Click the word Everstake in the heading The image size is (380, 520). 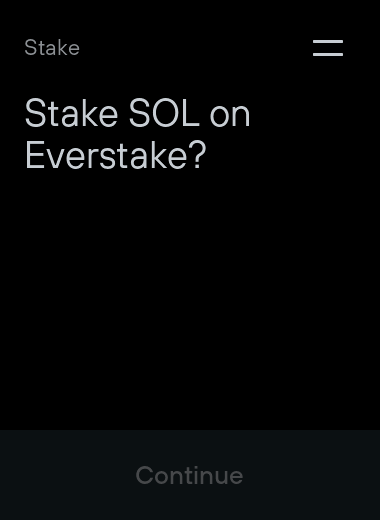pyautogui.click(x=106, y=155)
